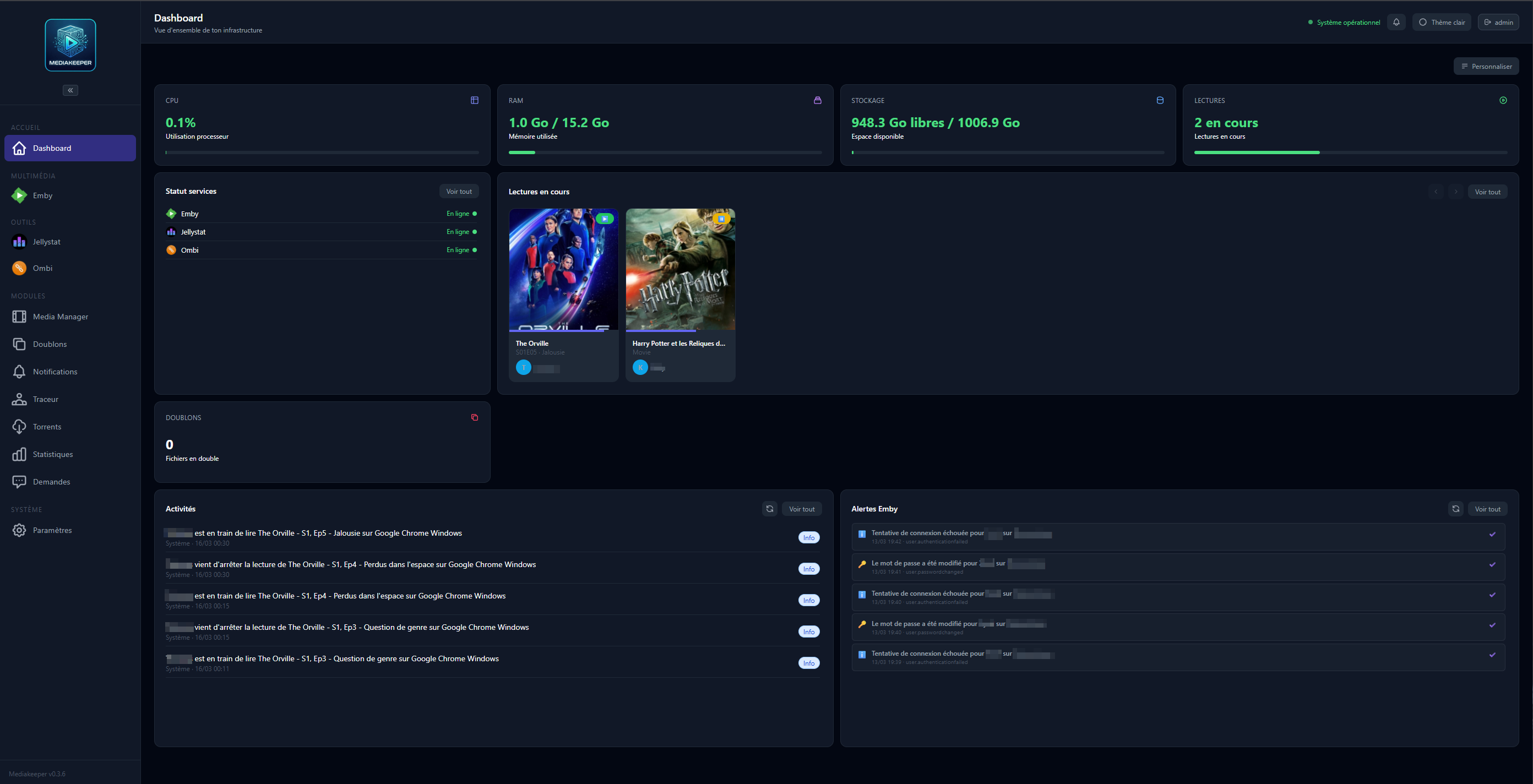The image size is (1533, 784).
Task: Switch to Thème clair
Action: click(1442, 22)
